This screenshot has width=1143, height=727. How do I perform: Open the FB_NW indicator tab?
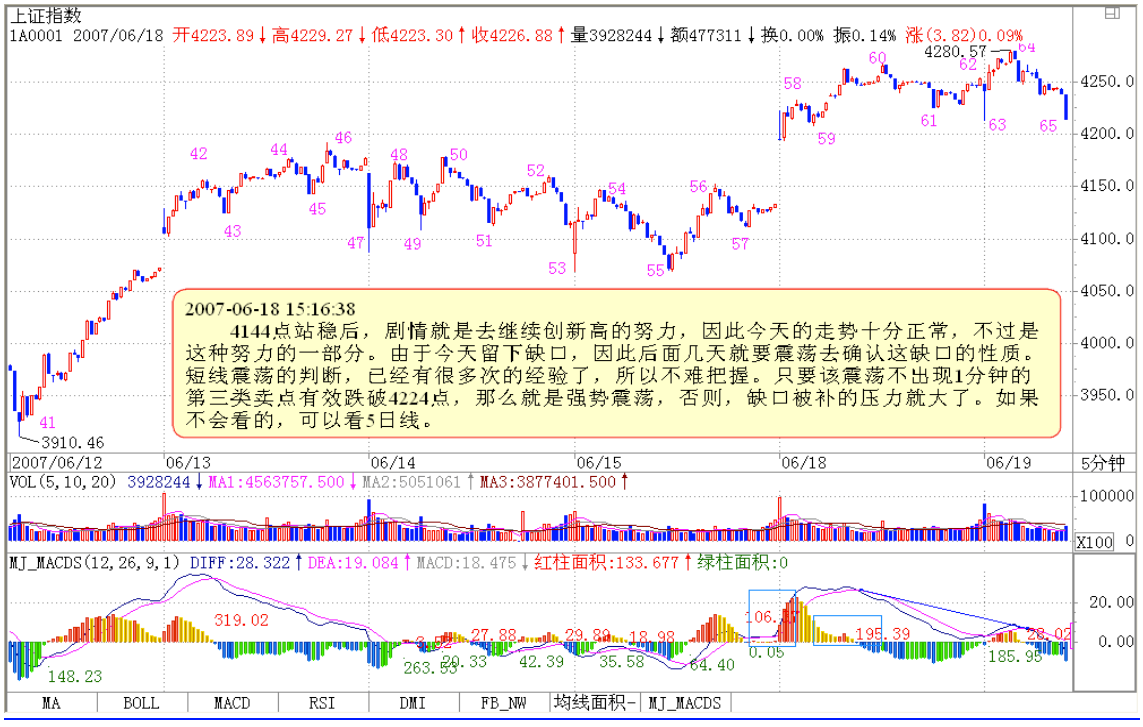[503, 703]
